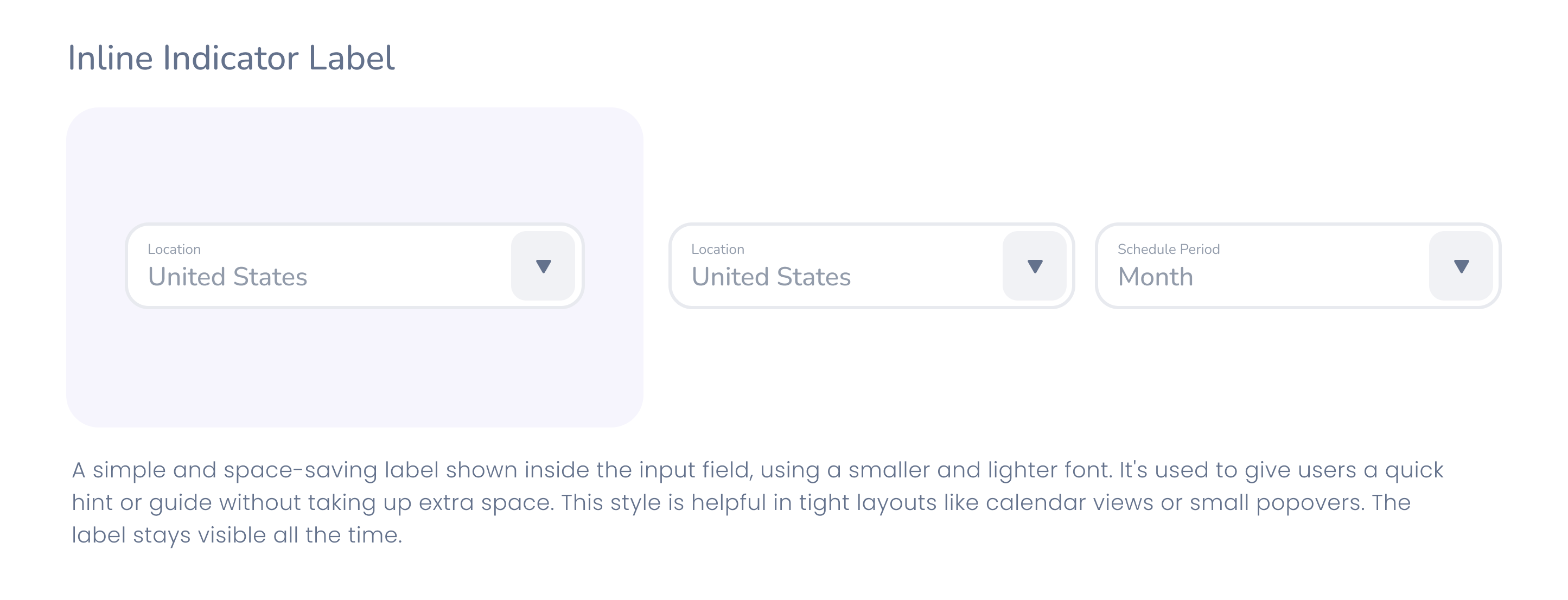Click the word Label in the heading
Screen dimensions: 1568x600
pyautogui.click(x=352, y=58)
